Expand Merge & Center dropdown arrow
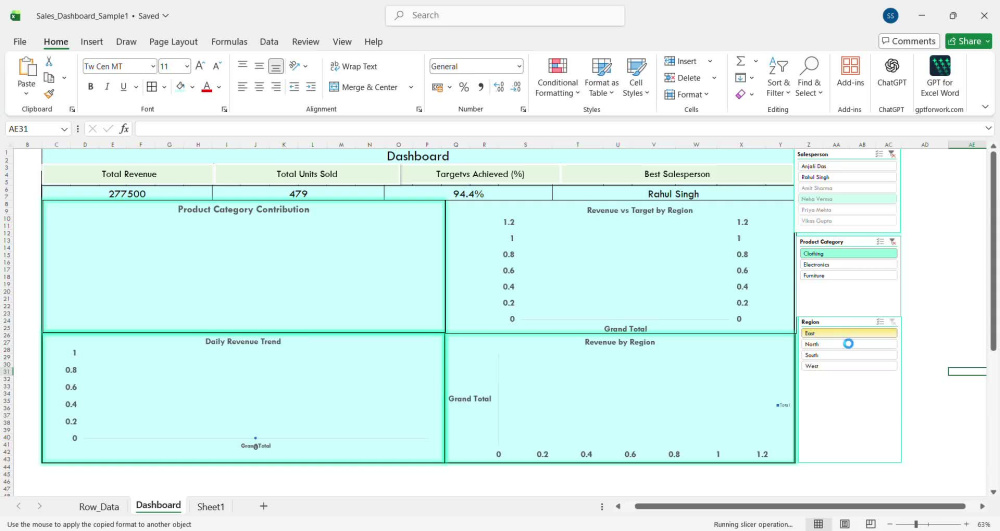The height and width of the screenshot is (531, 1000). (411, 87)
